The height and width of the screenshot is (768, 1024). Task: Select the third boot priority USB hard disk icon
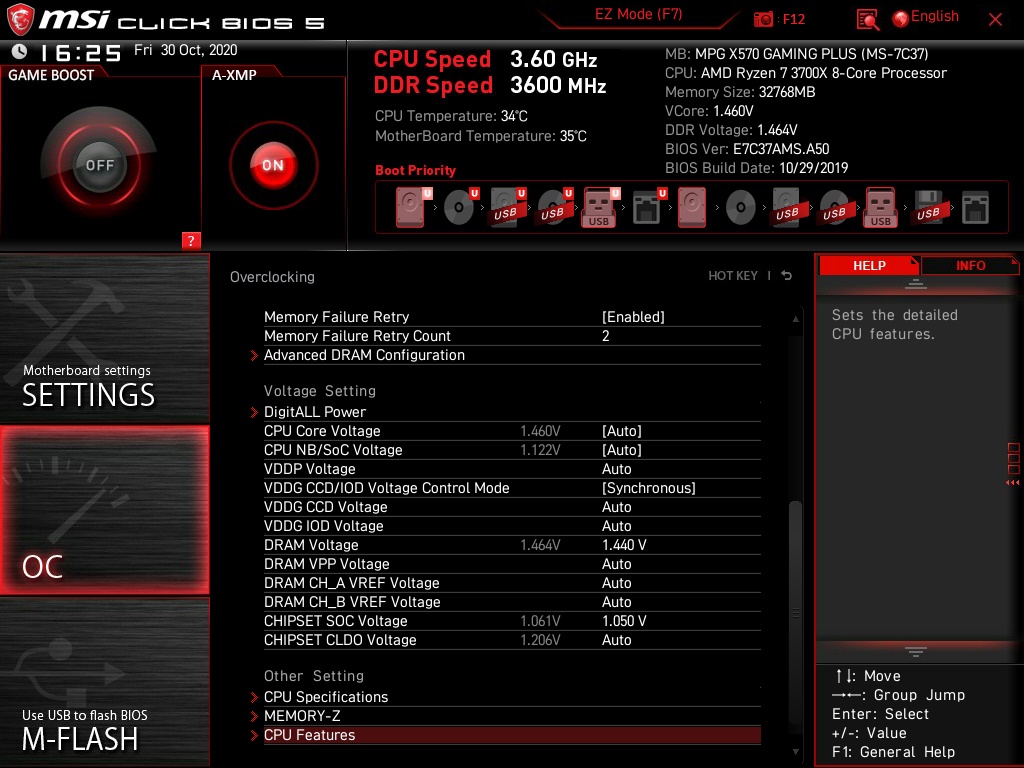tap(507, 208)
